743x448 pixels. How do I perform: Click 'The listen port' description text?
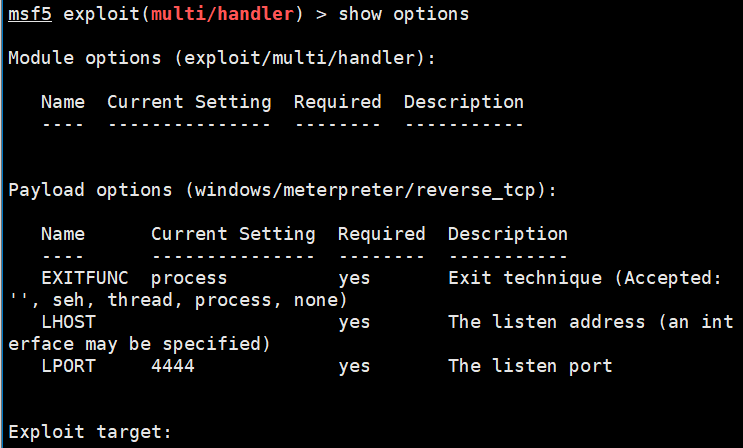coord(530,366)
